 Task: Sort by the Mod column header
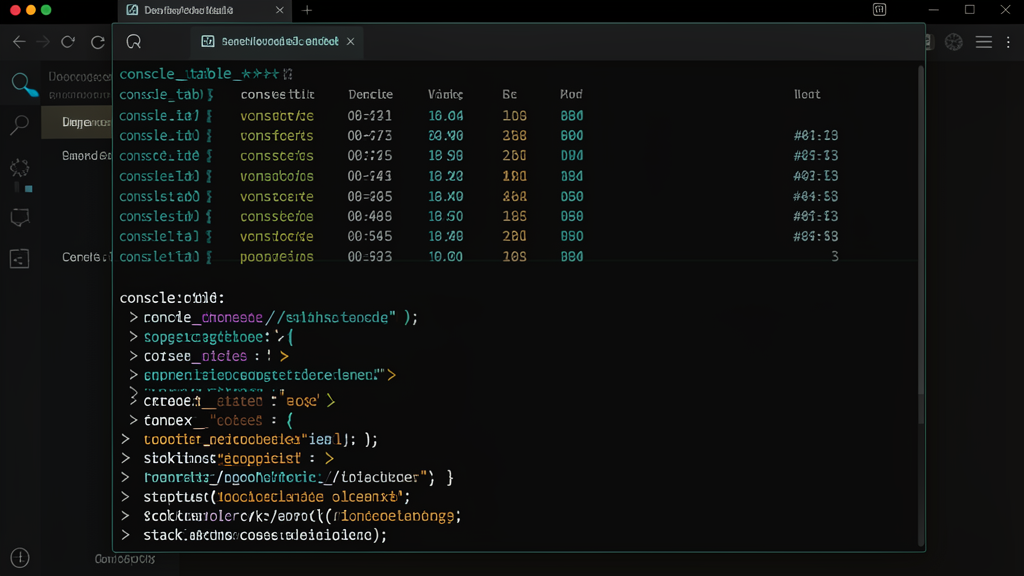pyautogui.click(x=571, y=95)
